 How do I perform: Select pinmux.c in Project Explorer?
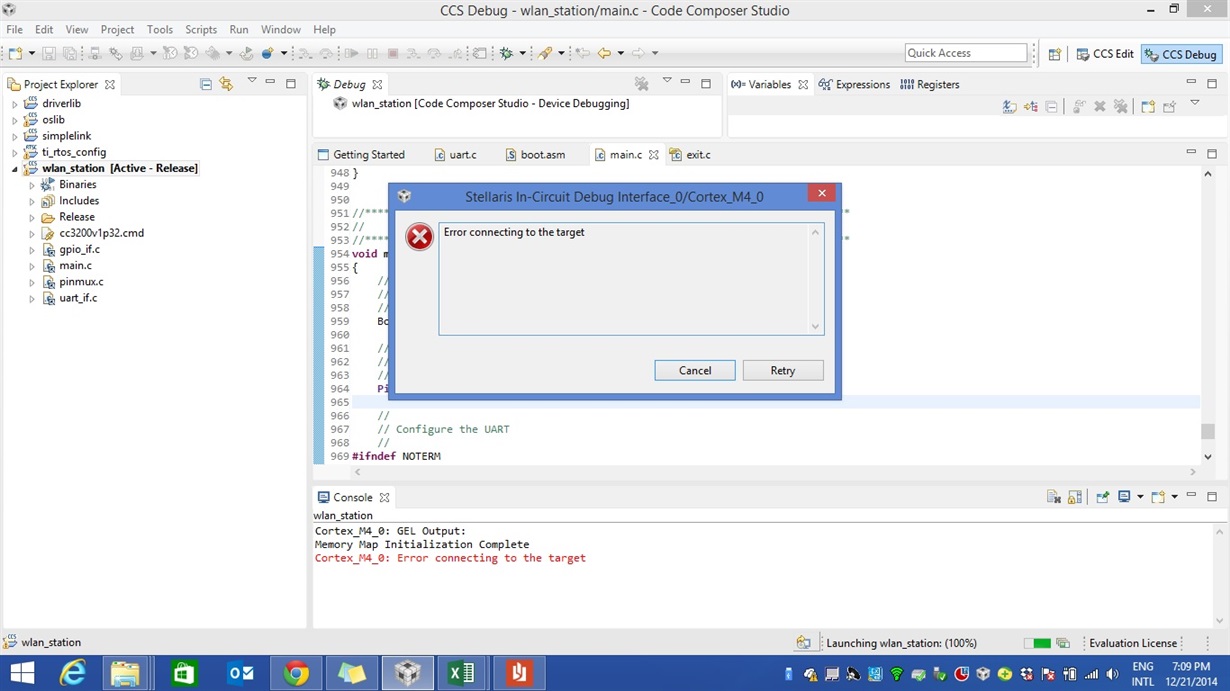[x=81, y=282]
